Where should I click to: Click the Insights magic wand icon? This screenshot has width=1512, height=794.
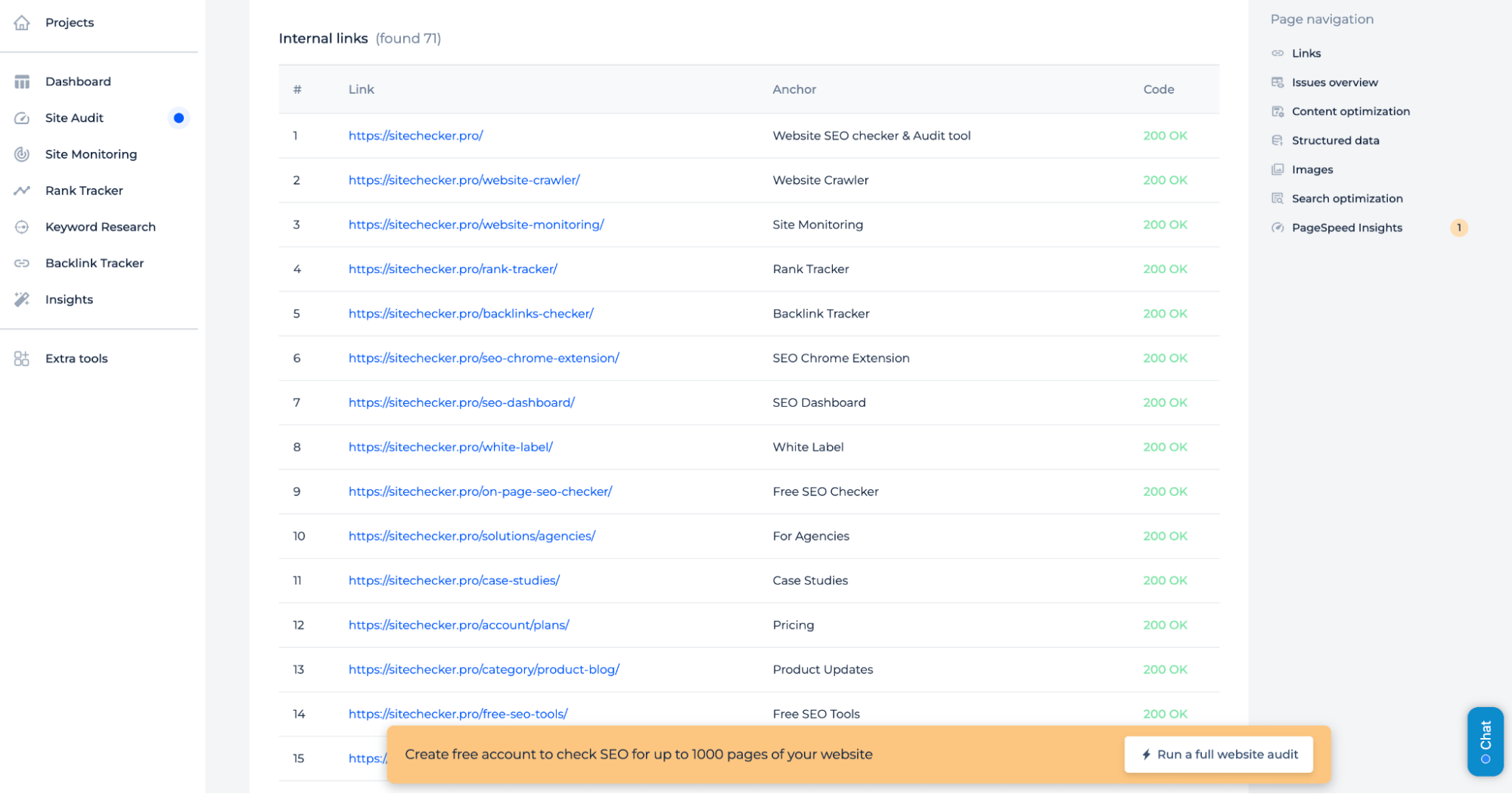click(x=22, y=299)
